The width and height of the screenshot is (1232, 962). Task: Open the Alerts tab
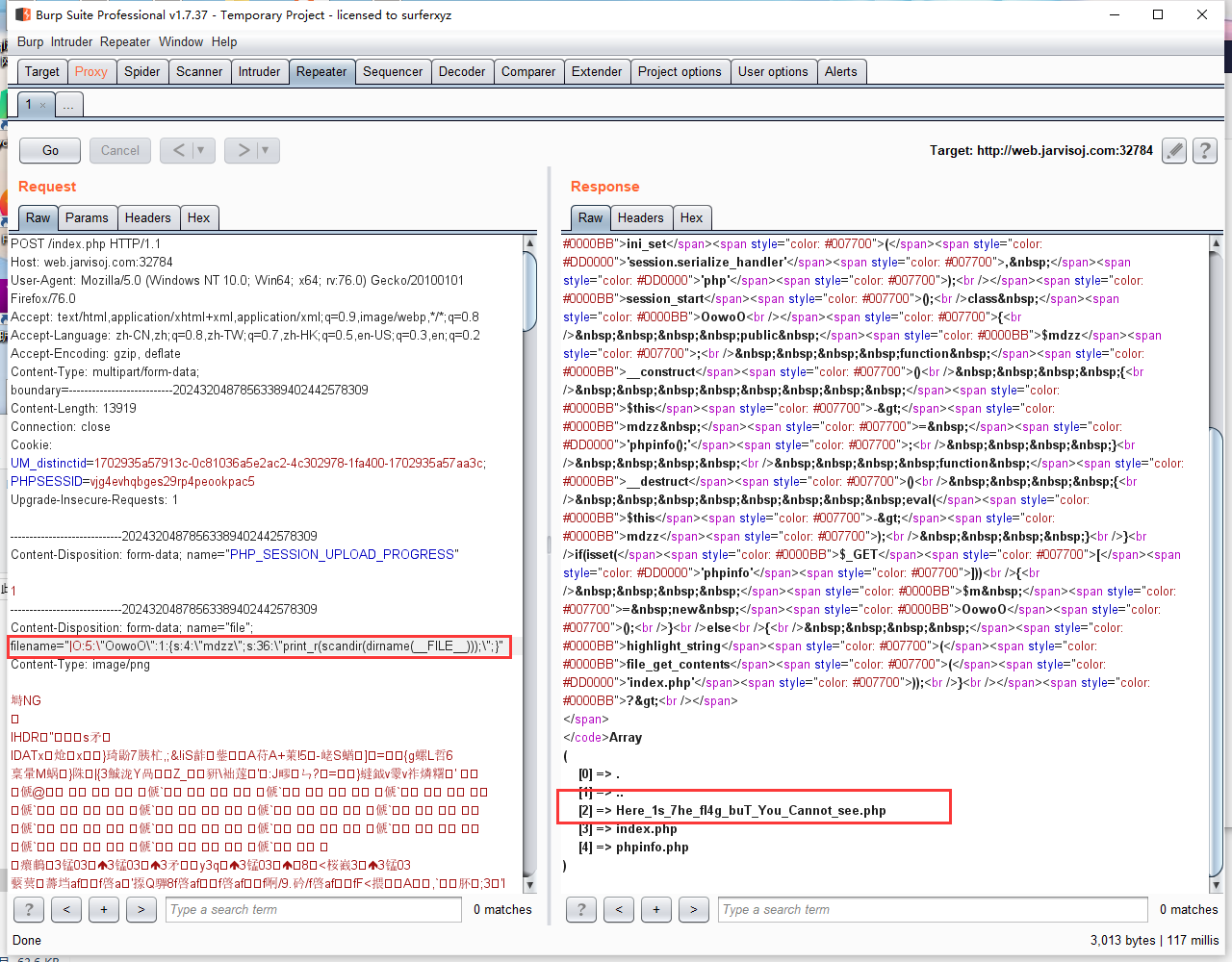841,71
